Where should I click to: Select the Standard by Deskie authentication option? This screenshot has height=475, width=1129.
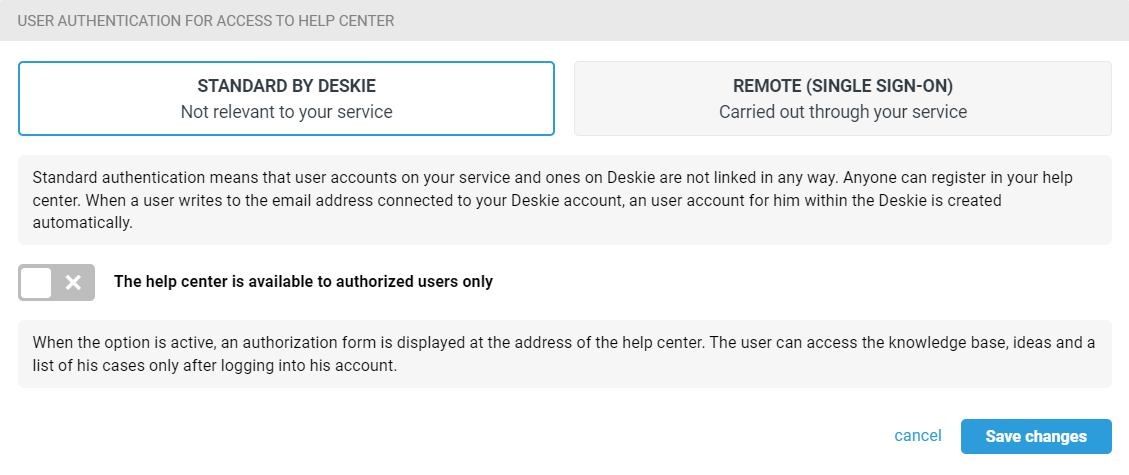[x=286, y=98]
